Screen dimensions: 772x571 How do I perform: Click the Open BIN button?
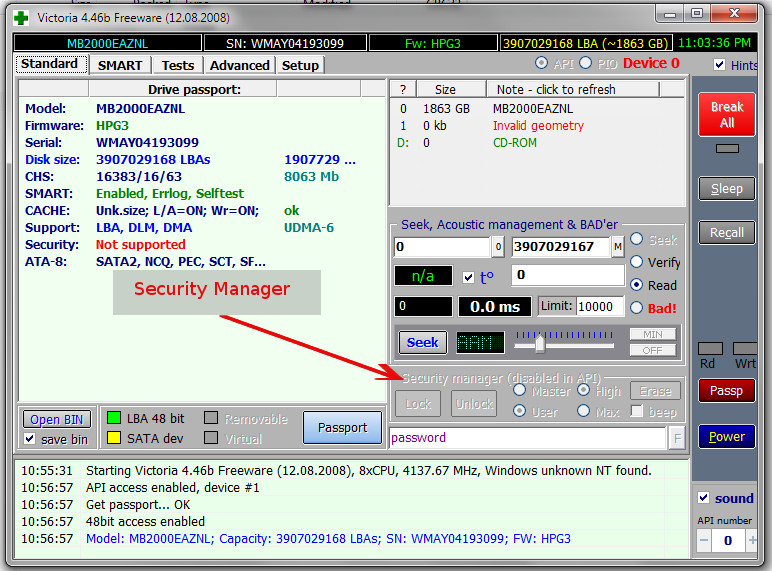[57, 420]
